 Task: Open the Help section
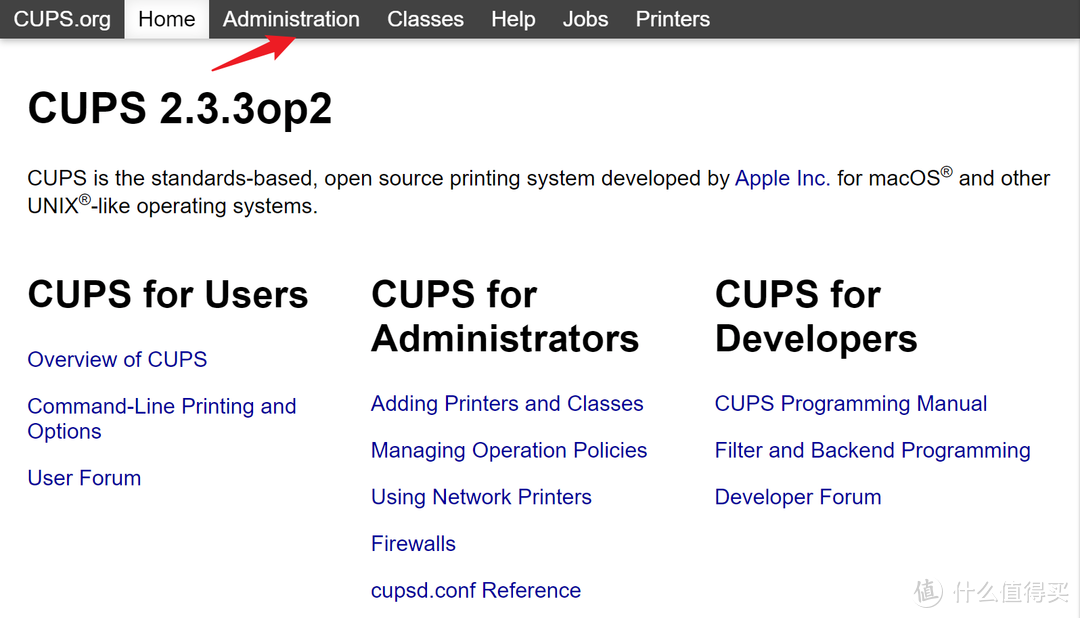(x=513, y=19)
